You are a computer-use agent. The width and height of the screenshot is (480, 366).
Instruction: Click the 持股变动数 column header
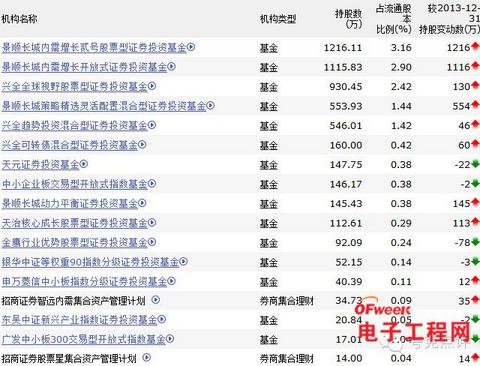click(x=449, y=19)
